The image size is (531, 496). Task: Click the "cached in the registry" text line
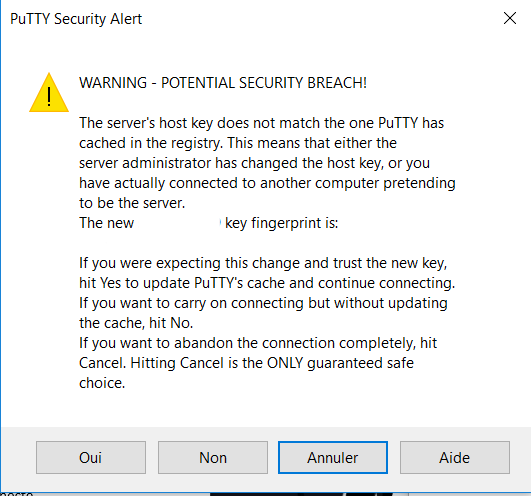click(238, 143)
